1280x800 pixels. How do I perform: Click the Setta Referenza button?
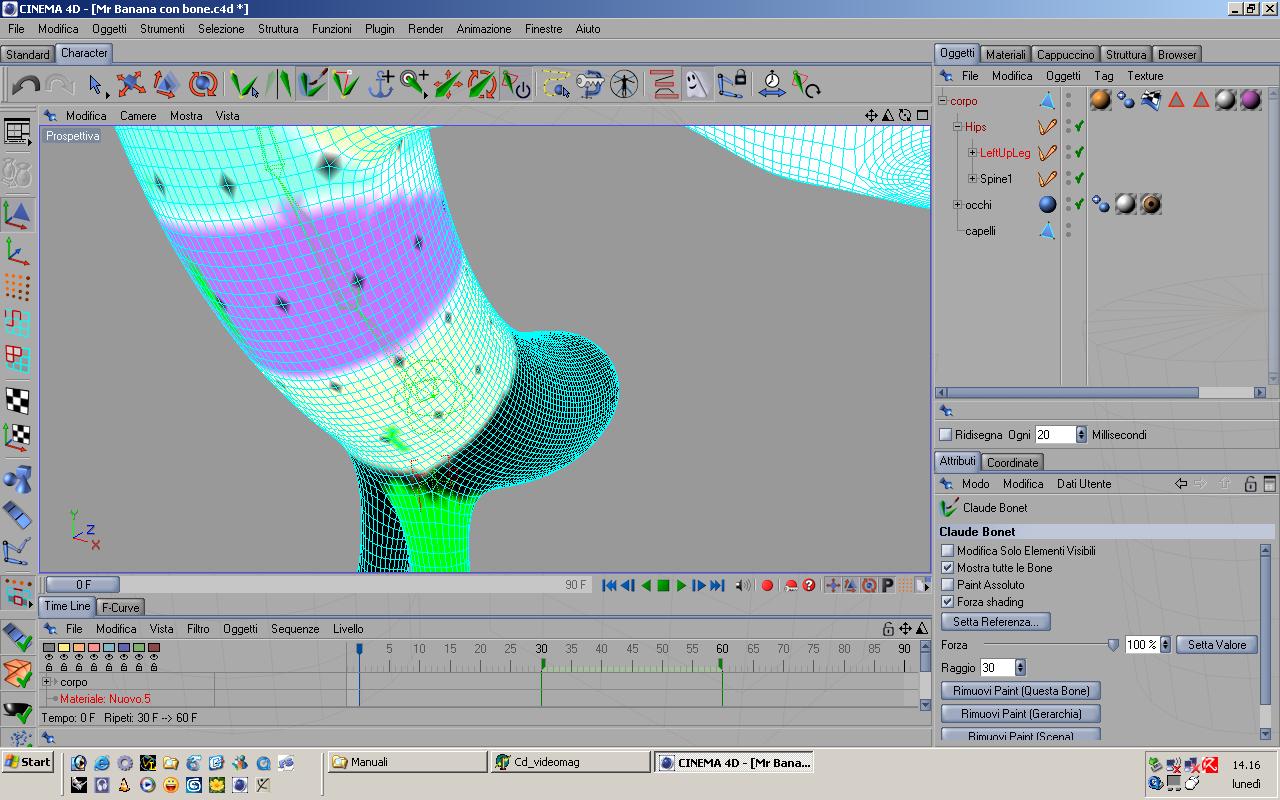pyautogui.click(x=995, y=622)
